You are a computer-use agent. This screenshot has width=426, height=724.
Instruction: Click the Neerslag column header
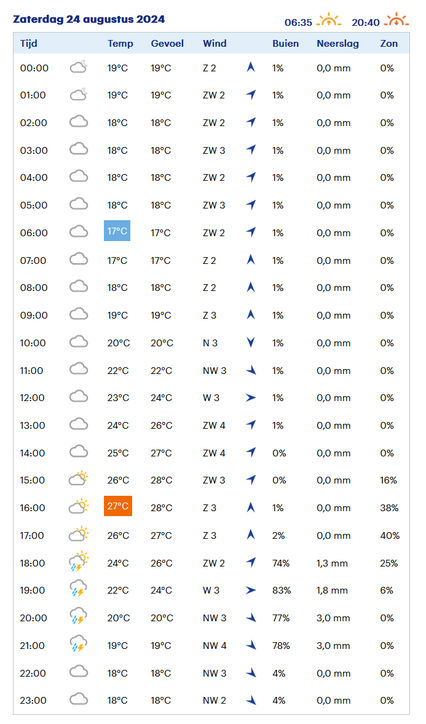coord(337,43)
